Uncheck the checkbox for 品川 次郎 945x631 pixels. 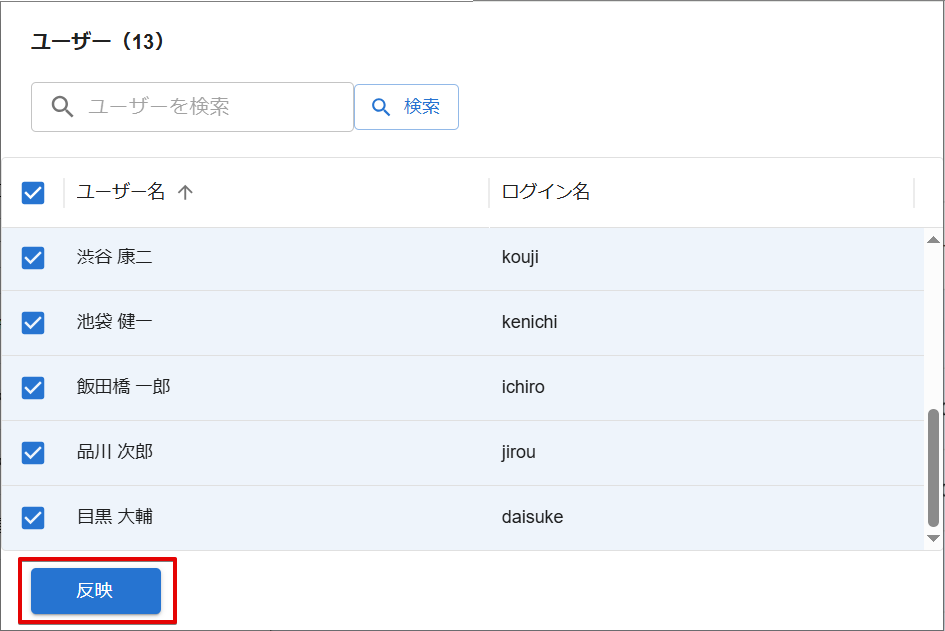point(33,453)
